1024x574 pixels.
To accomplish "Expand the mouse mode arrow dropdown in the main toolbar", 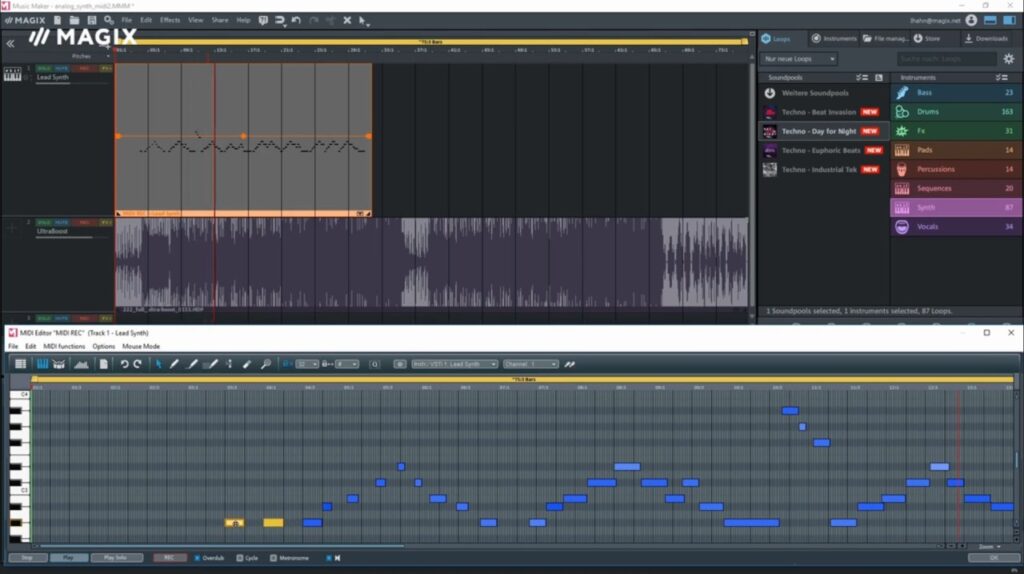I will pos(368,24).
